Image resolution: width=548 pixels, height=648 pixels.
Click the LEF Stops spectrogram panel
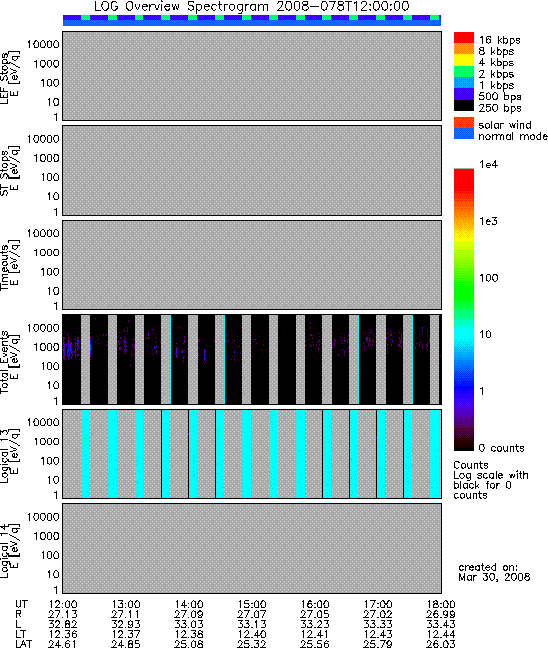click(x=252, y=76)
